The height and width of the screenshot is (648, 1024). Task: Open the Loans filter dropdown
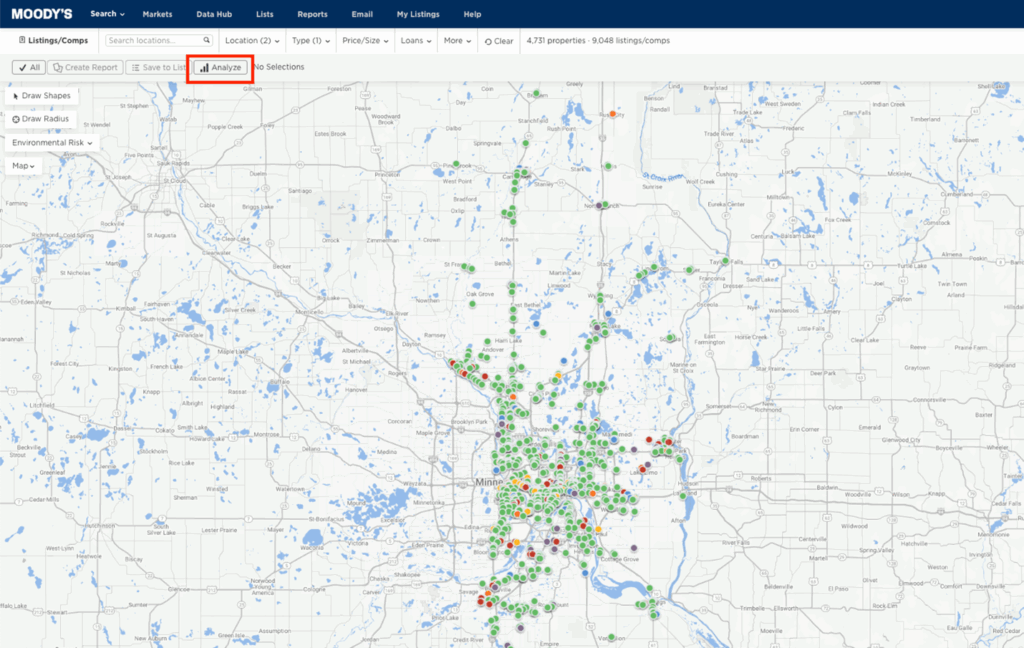tap(416, 41)
